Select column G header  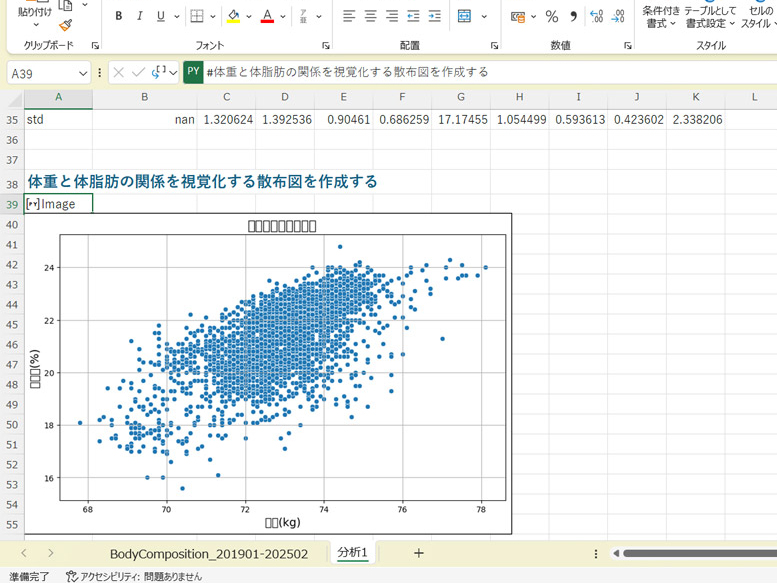[461, 97]
